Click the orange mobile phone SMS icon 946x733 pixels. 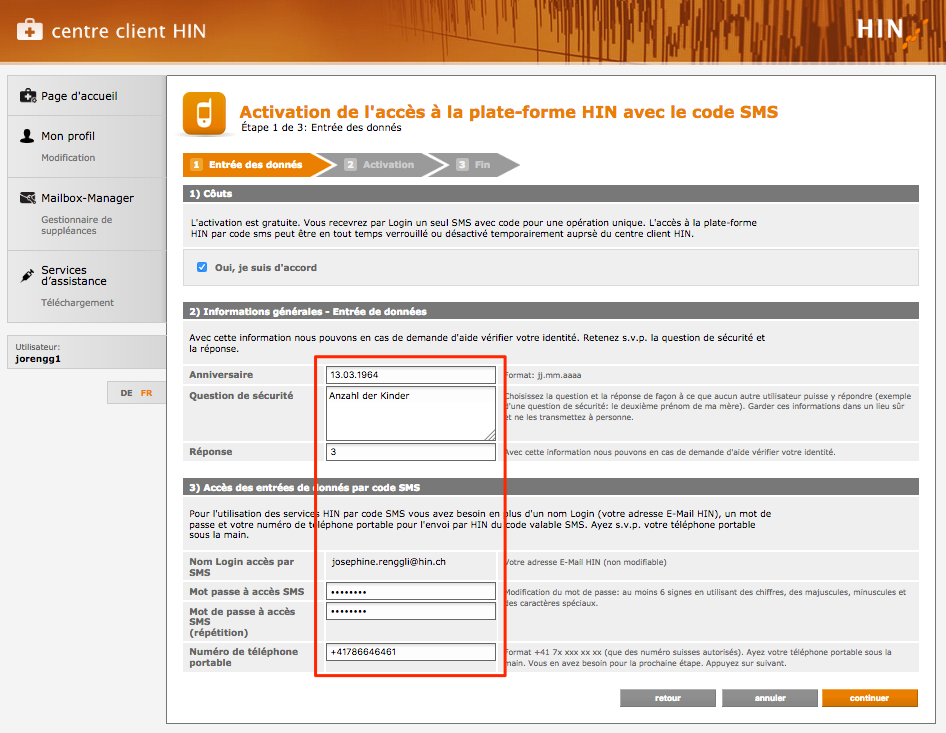tap(205, 113)
